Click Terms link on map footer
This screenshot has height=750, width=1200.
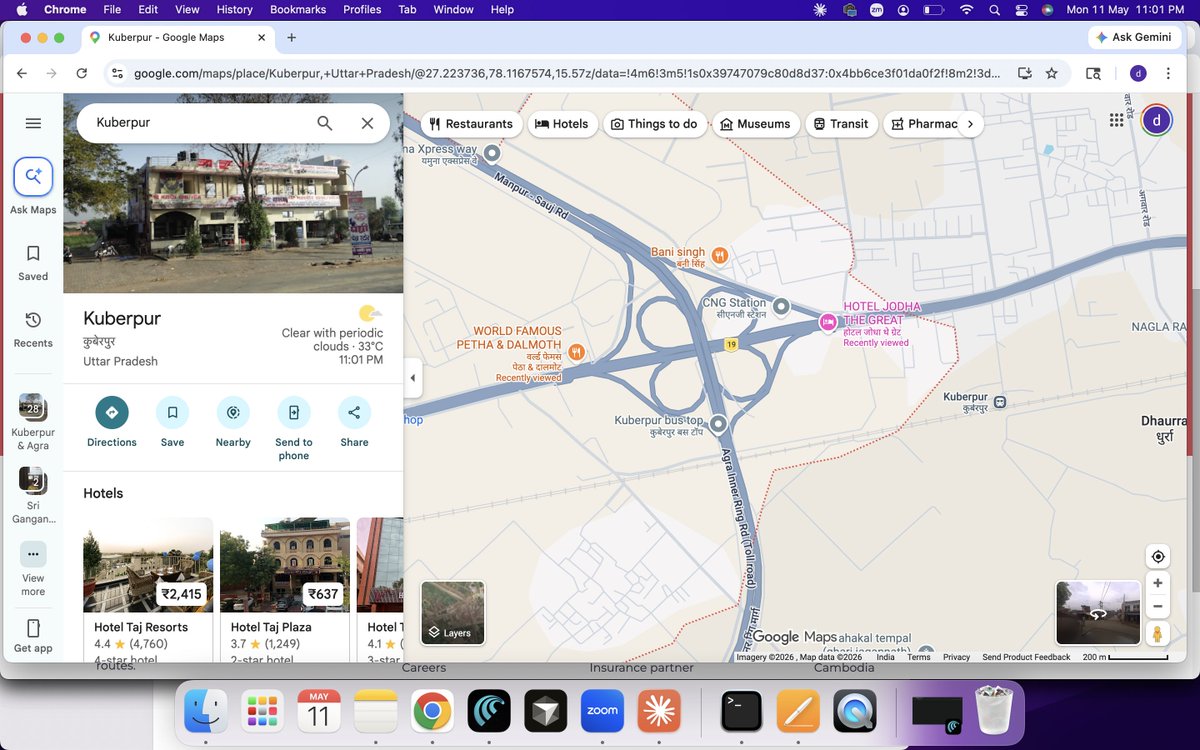(x=919, y=657)
